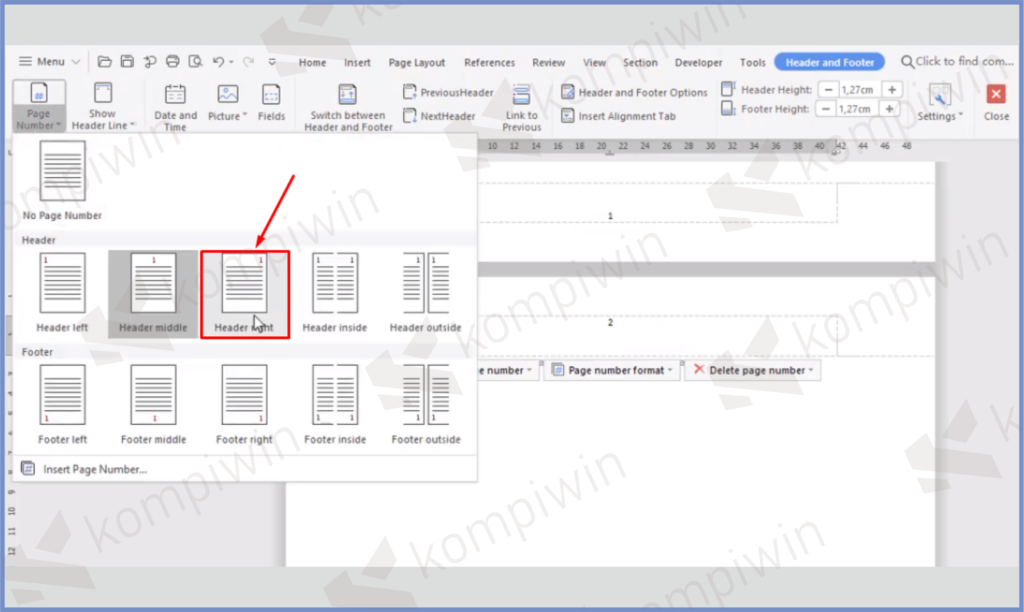
Task: Click Switch between Header and Footer
Action: (348, 96)
